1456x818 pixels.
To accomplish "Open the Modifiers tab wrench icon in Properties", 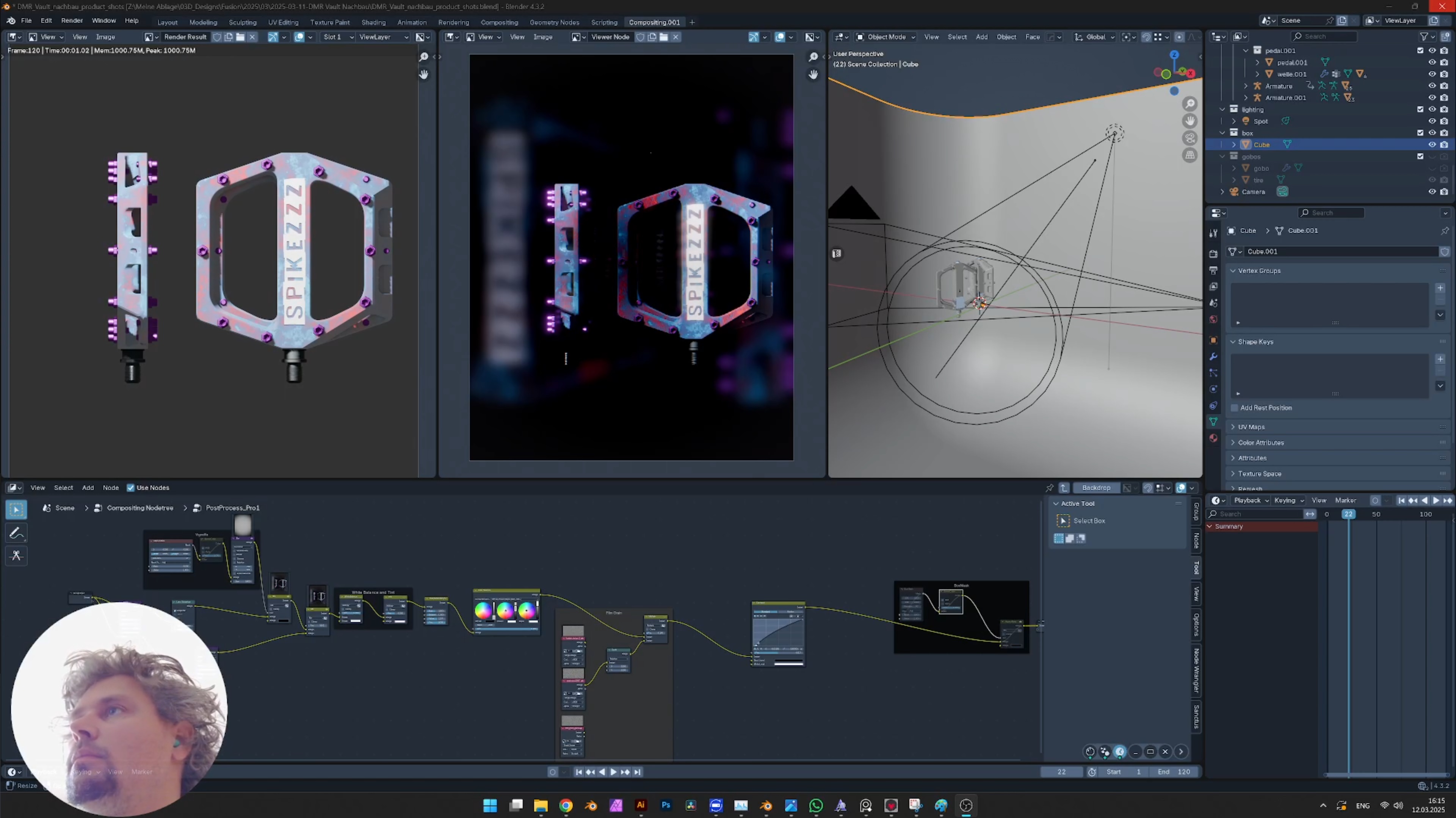I will (1213, 357).
